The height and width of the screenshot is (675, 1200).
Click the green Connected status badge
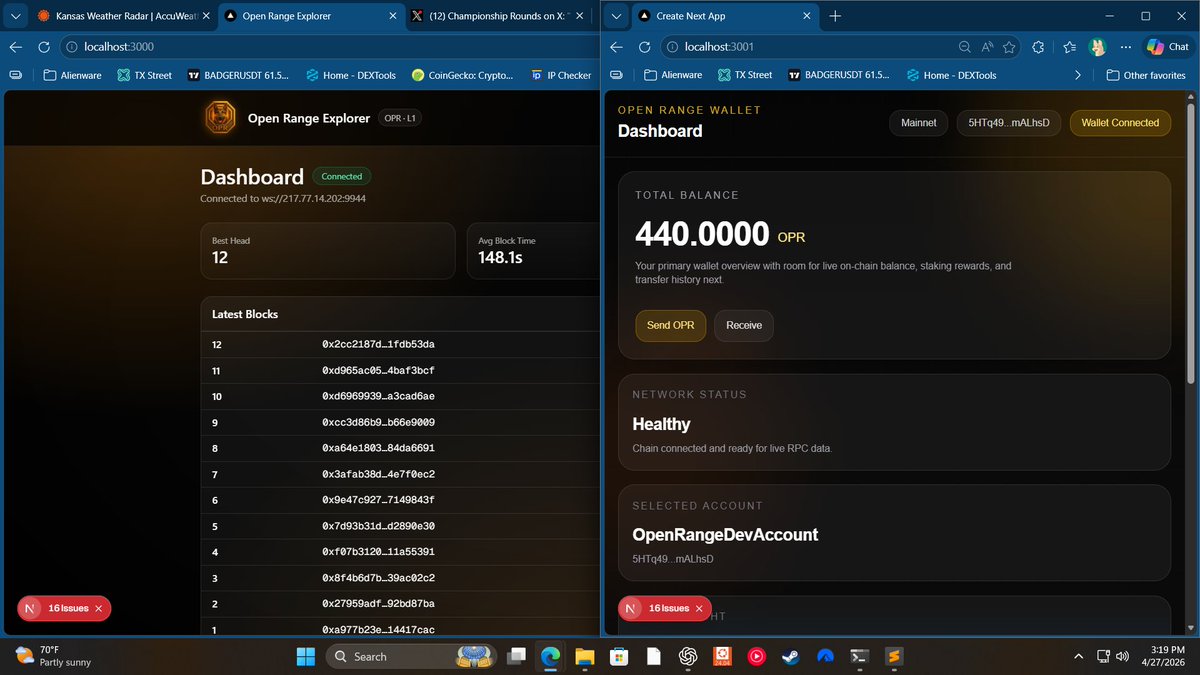point(341,176)
